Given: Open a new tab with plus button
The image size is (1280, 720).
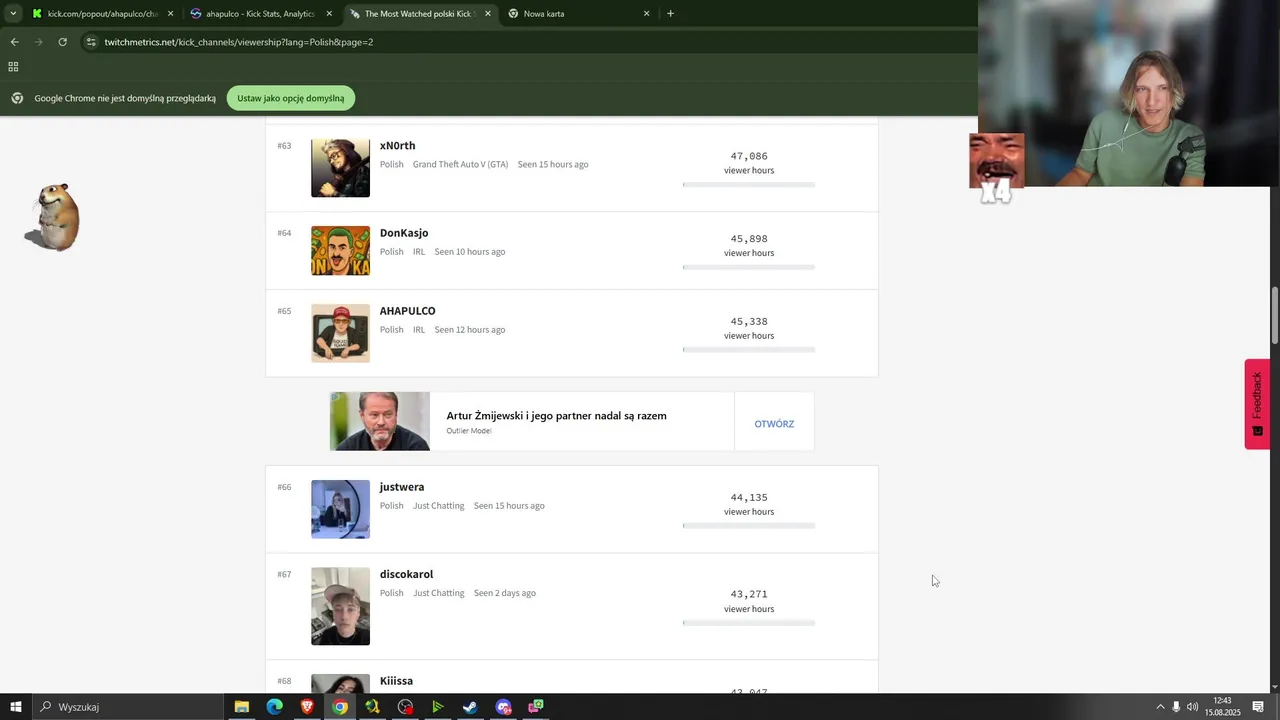Looking at the screenshot, I should click(670, 14).
